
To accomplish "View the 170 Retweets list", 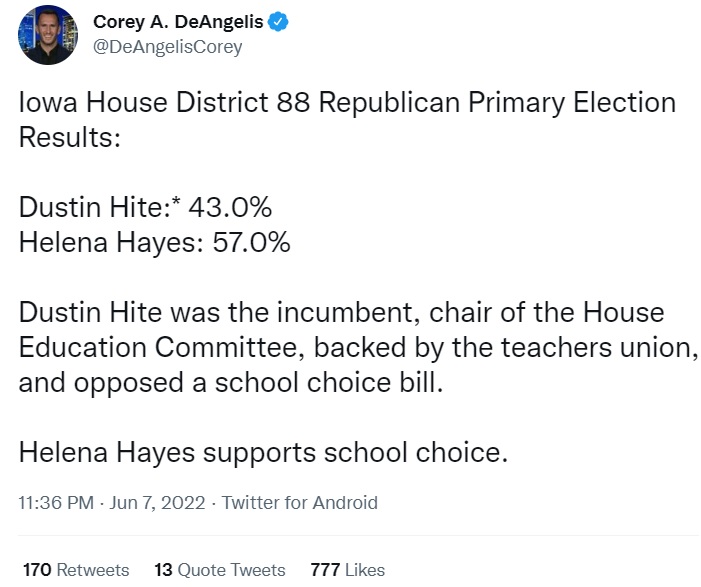I will pos(76,570).
